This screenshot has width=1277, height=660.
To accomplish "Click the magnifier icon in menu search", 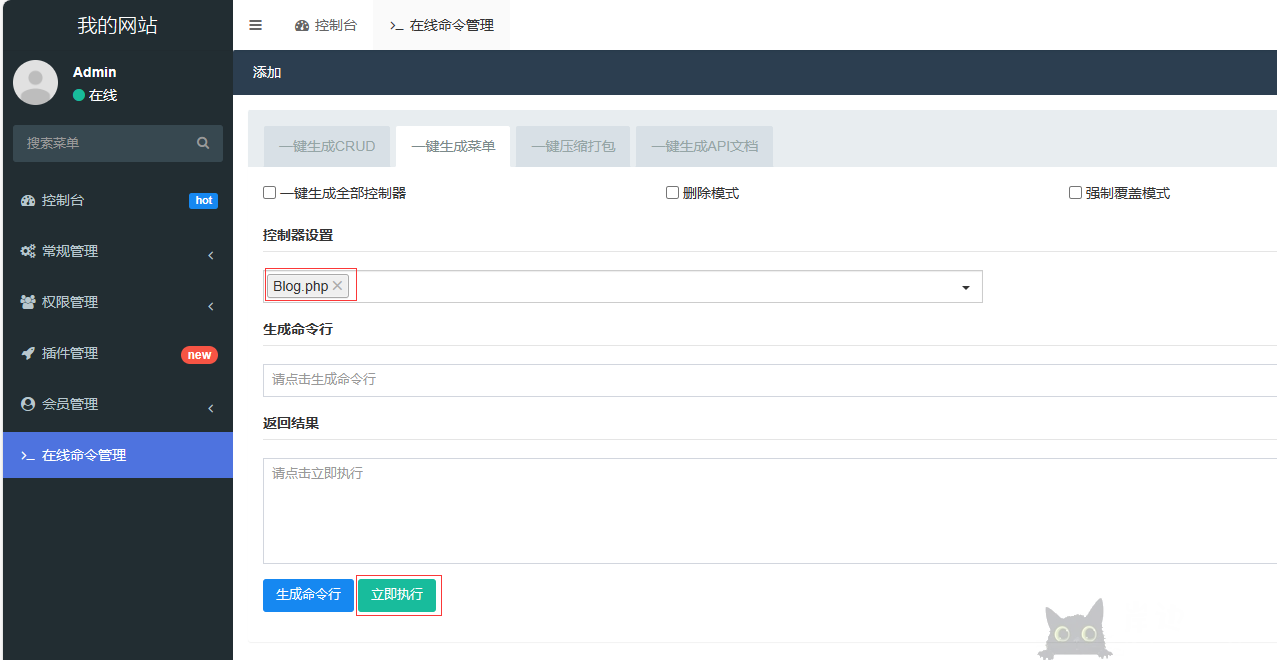I will (203, 143).
